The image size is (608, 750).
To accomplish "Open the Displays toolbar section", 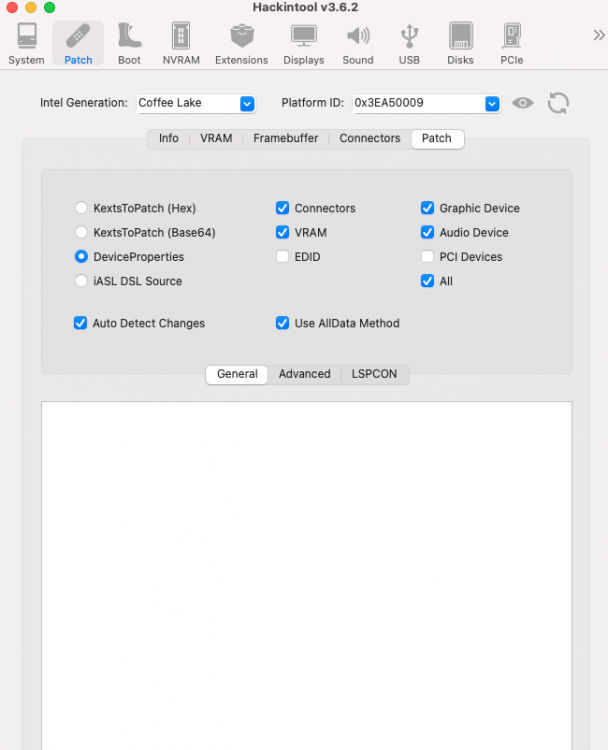I will point(304,44).
